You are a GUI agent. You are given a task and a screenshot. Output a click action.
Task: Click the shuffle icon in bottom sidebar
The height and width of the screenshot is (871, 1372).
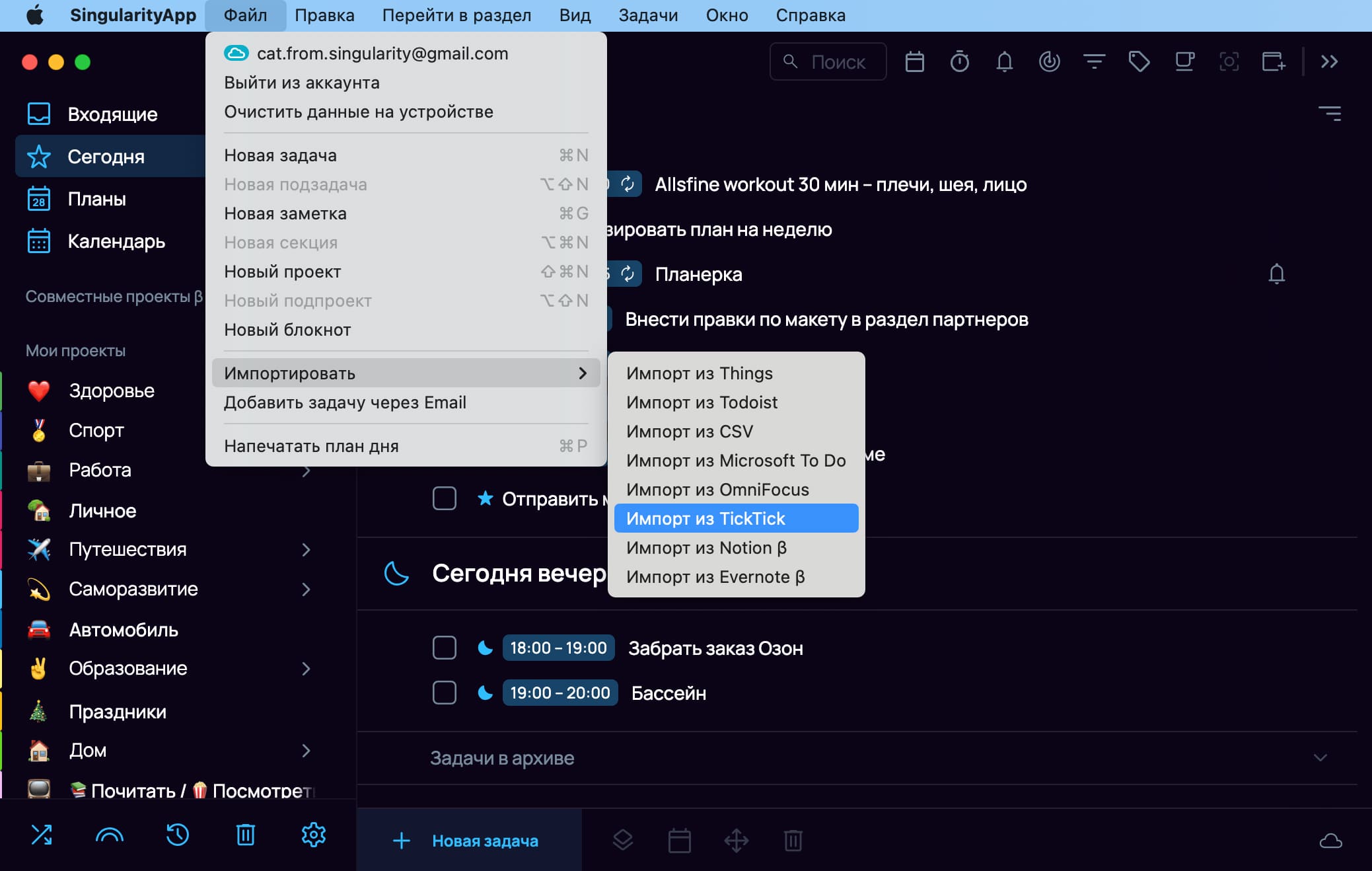(42, 835)
